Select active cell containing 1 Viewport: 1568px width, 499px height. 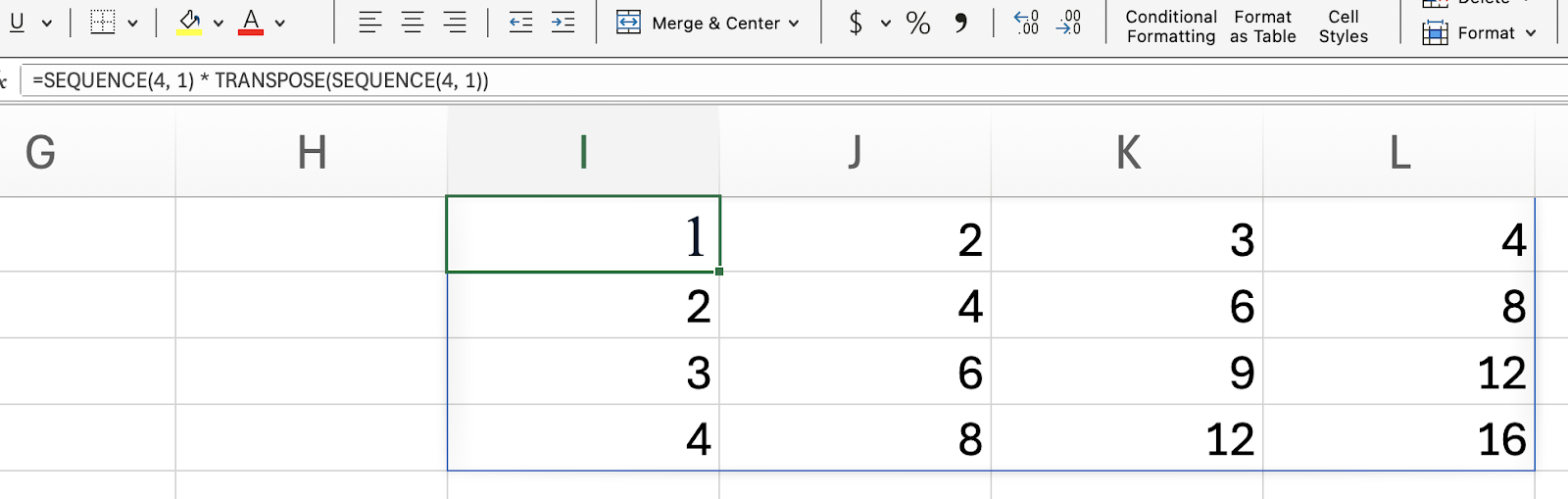(x=583, y=234)
